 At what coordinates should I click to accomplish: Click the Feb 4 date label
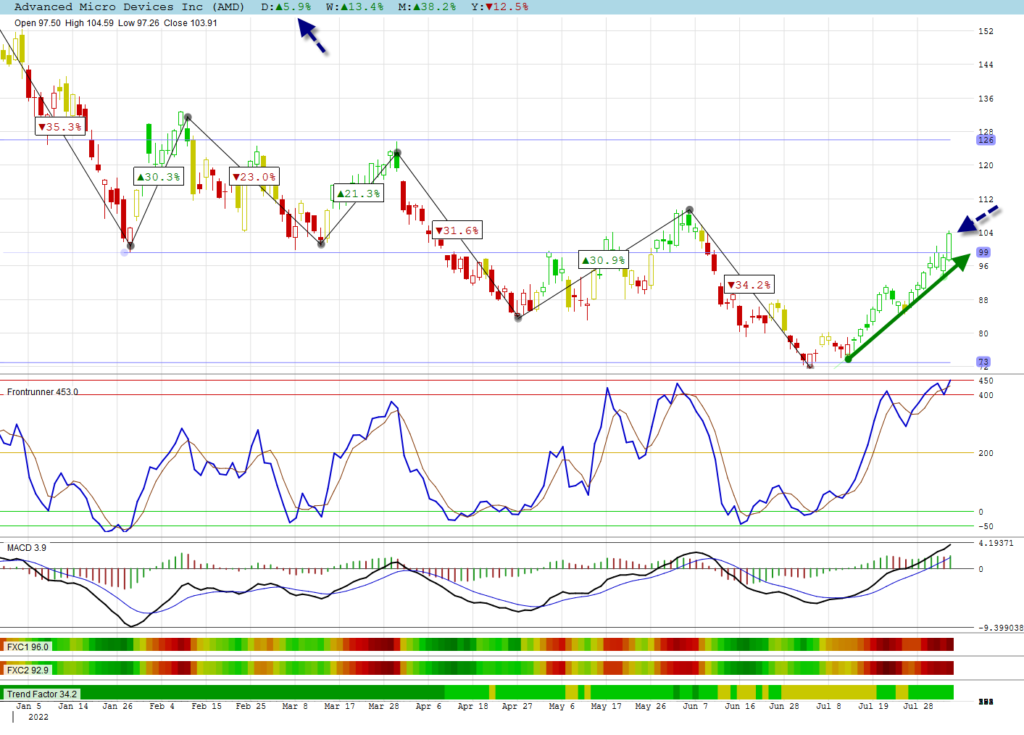(162, 706)
